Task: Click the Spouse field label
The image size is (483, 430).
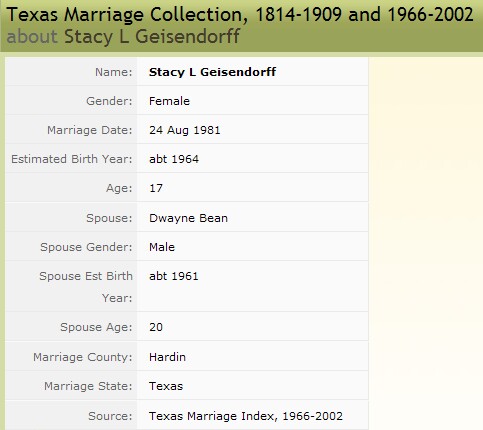Action: [109, 218]
